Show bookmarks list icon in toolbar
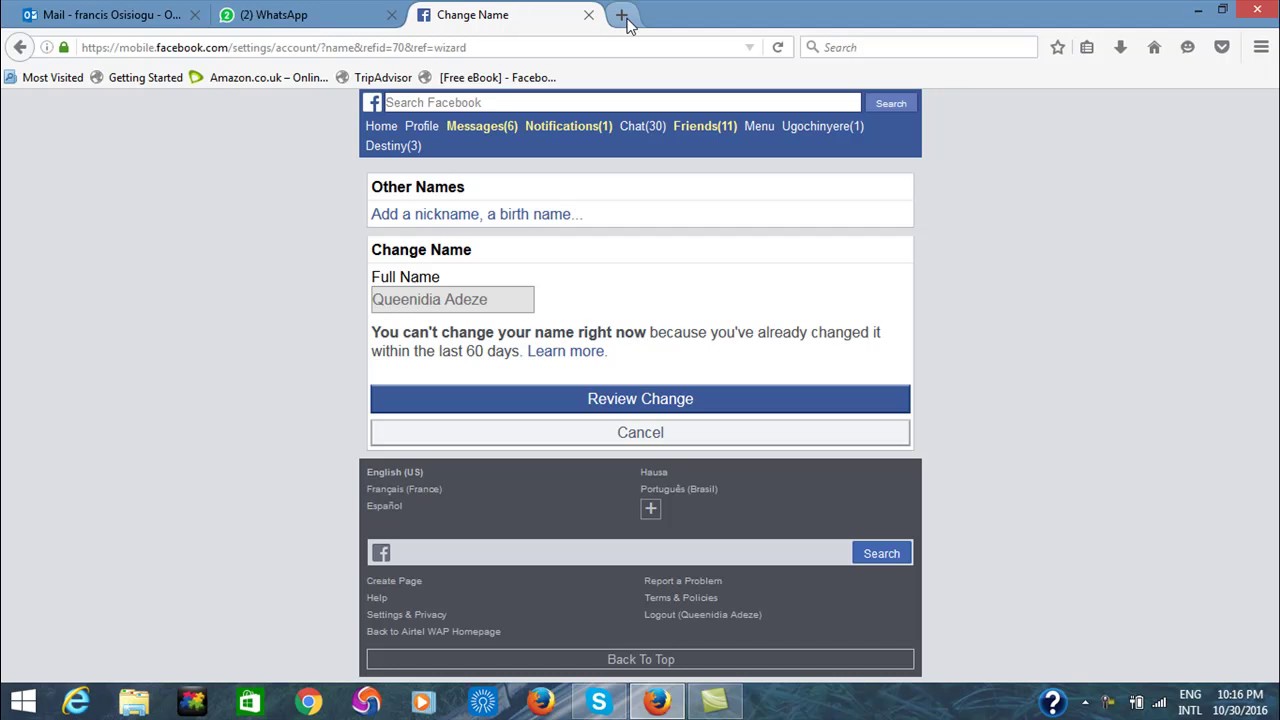 pos(1087,47)
